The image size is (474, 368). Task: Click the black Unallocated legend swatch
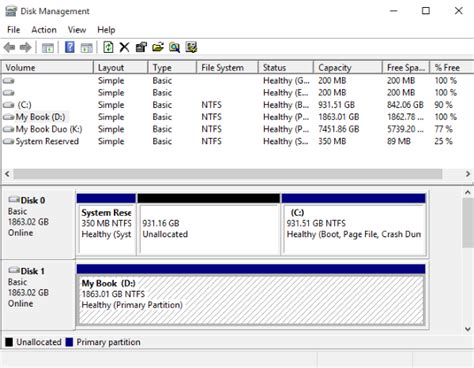tap(9, 342)
